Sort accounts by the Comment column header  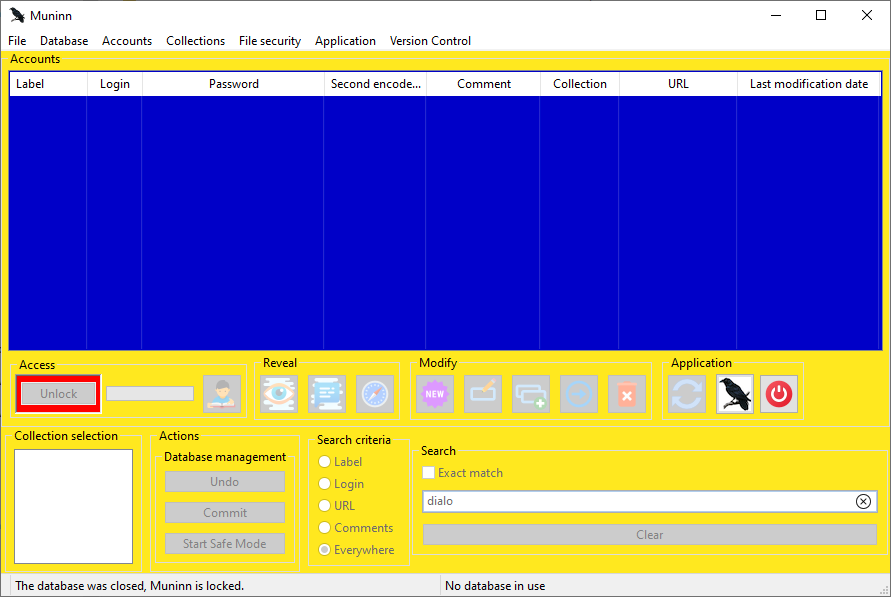[484, 84]
